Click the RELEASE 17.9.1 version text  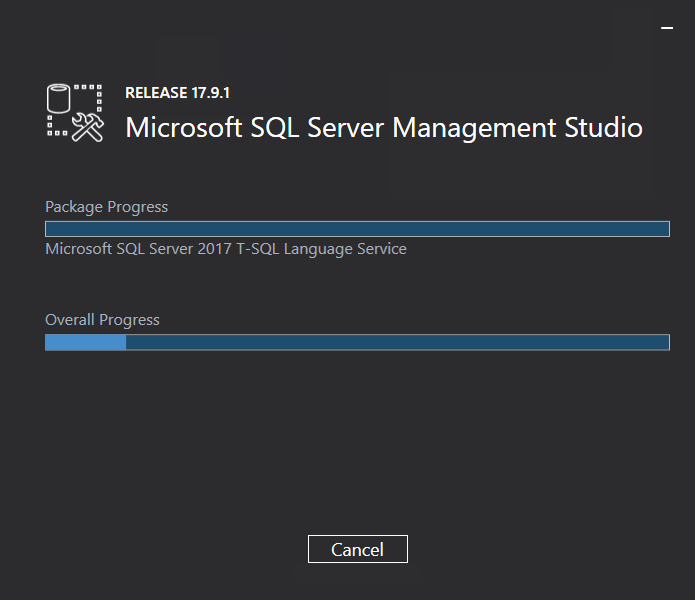[177, 93]
